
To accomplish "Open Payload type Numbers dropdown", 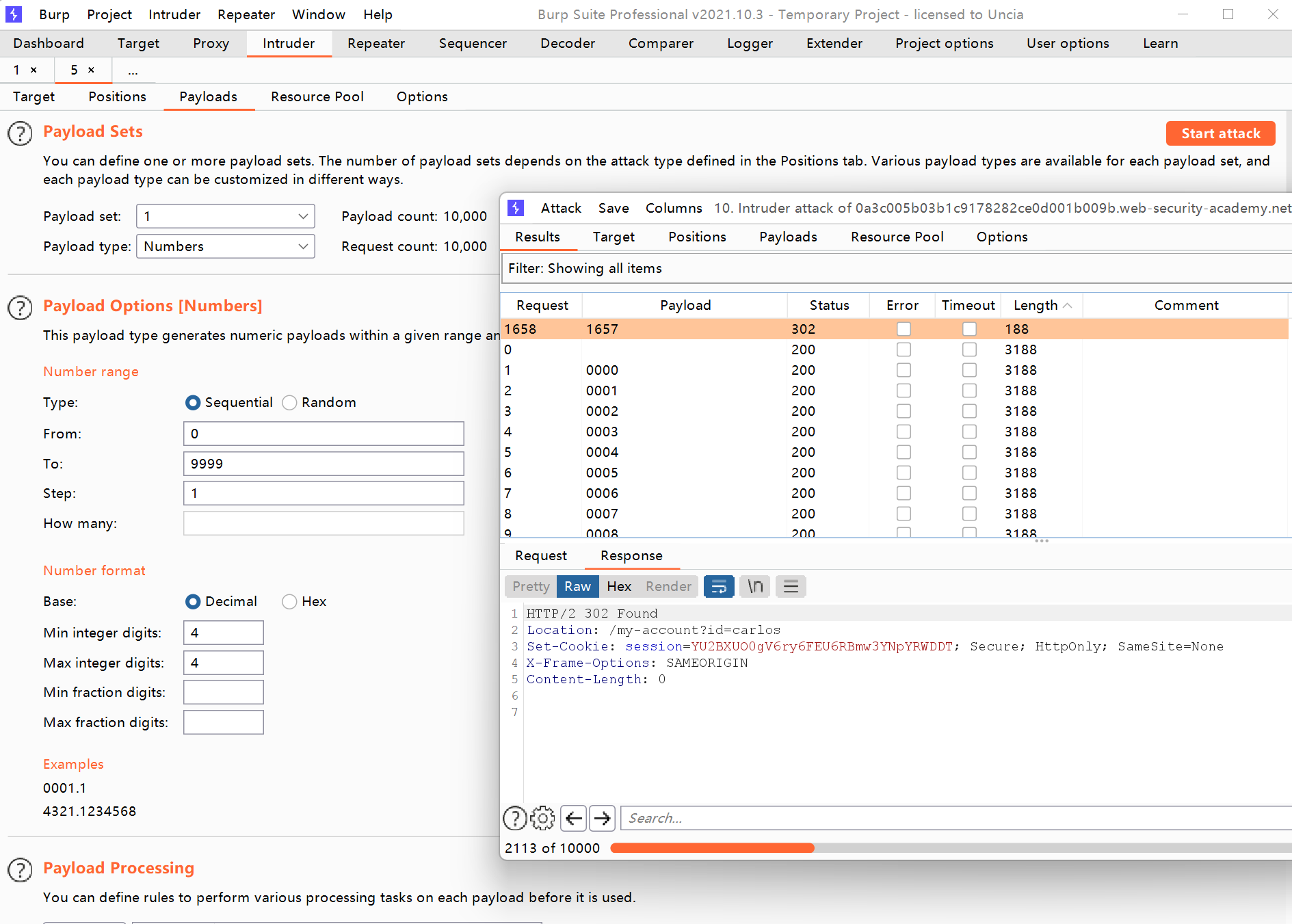I will [226, 246].
